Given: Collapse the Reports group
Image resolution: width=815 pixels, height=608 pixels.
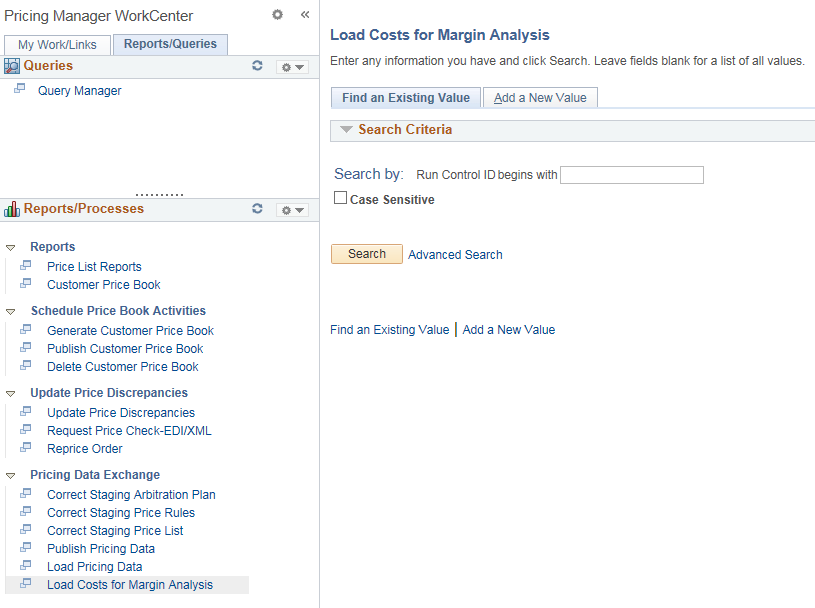Looking at the screenshot, I should click(x=12, y=246).
